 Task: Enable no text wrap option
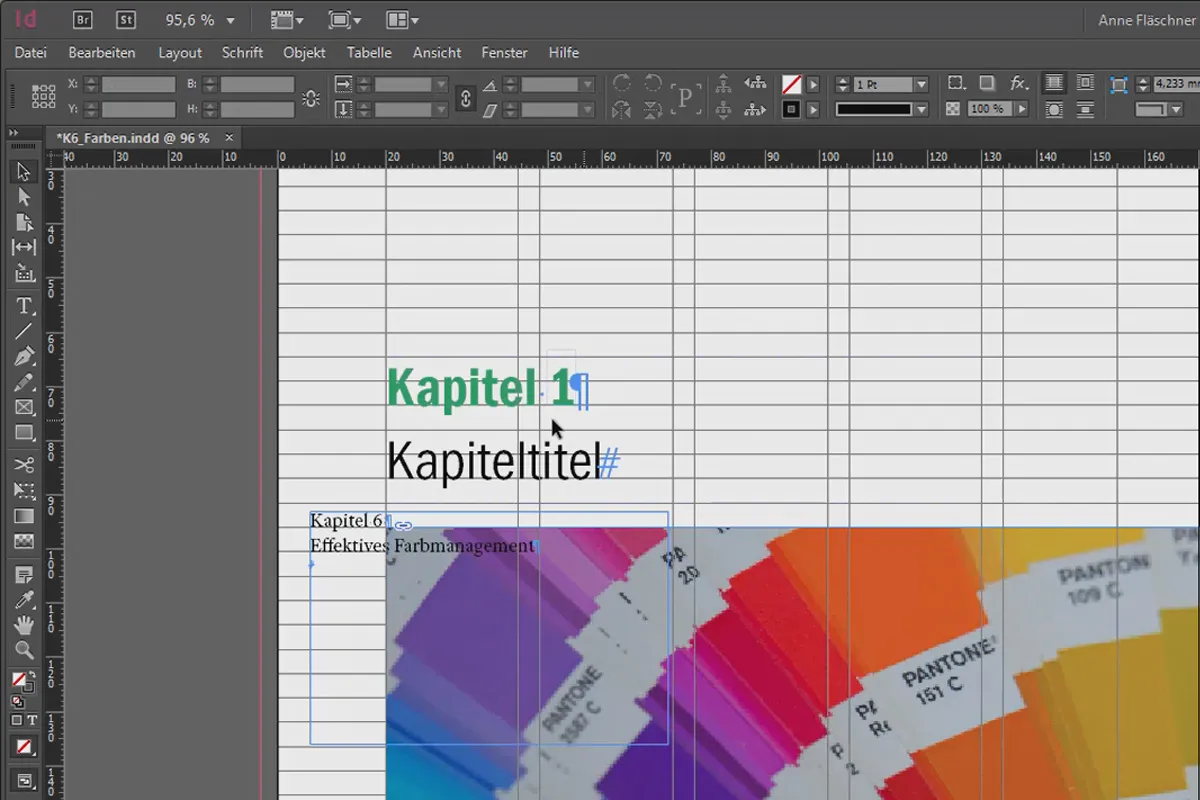pos(1054,84)
